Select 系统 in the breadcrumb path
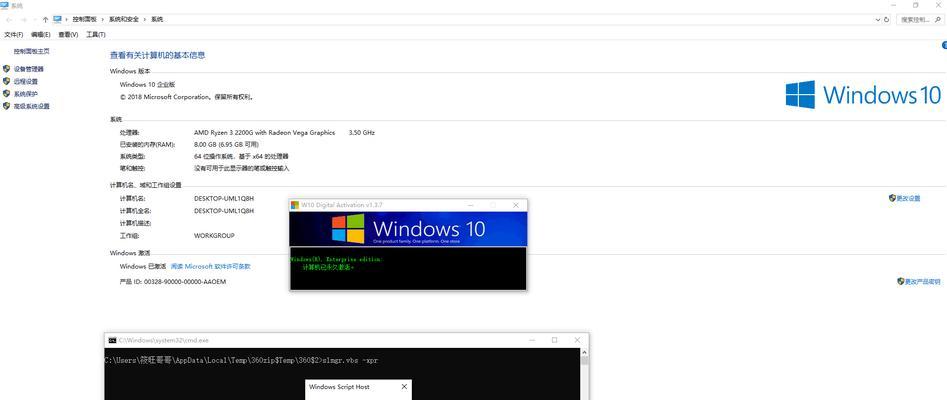The height and width of the screenshot is (400, 947). (156, 19)
